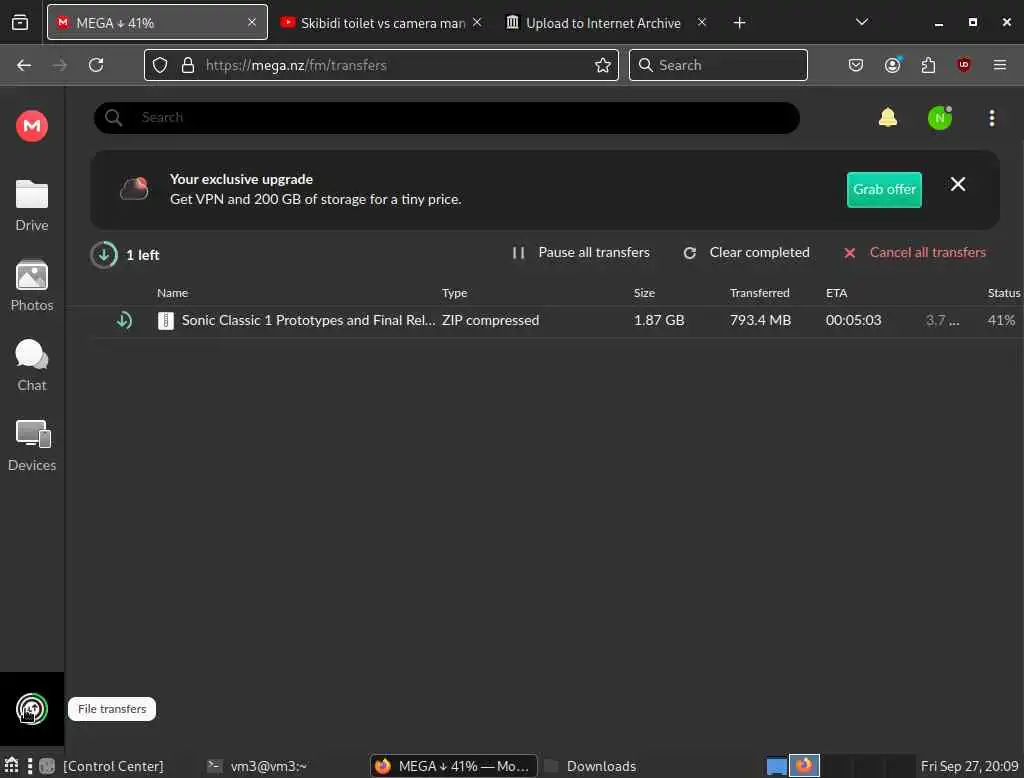Screen dimensions: 1024x778
Task: Open the MEGA three-dot menu
Action: (991, 118)
